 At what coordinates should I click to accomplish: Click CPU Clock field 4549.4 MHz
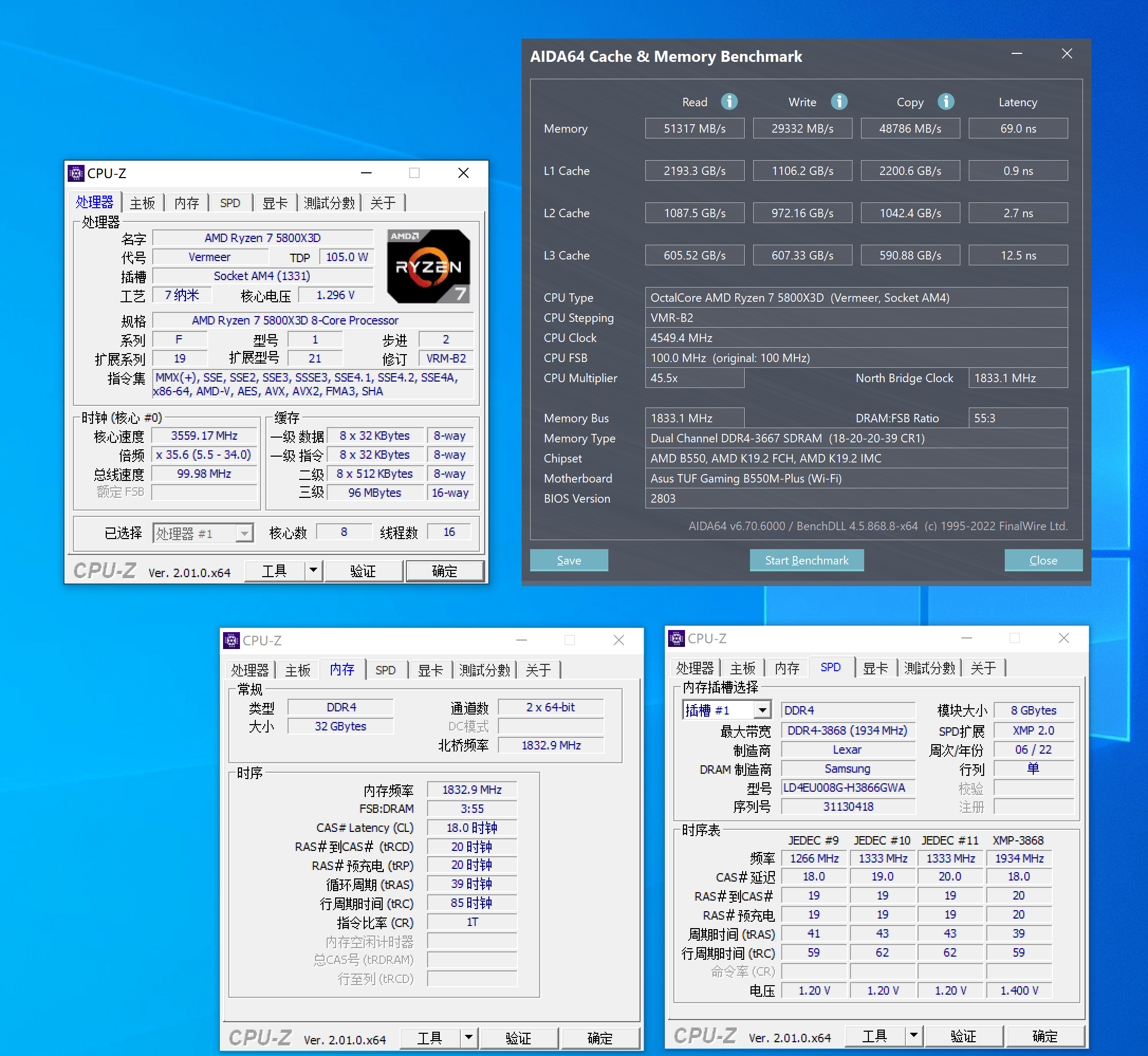856,337
